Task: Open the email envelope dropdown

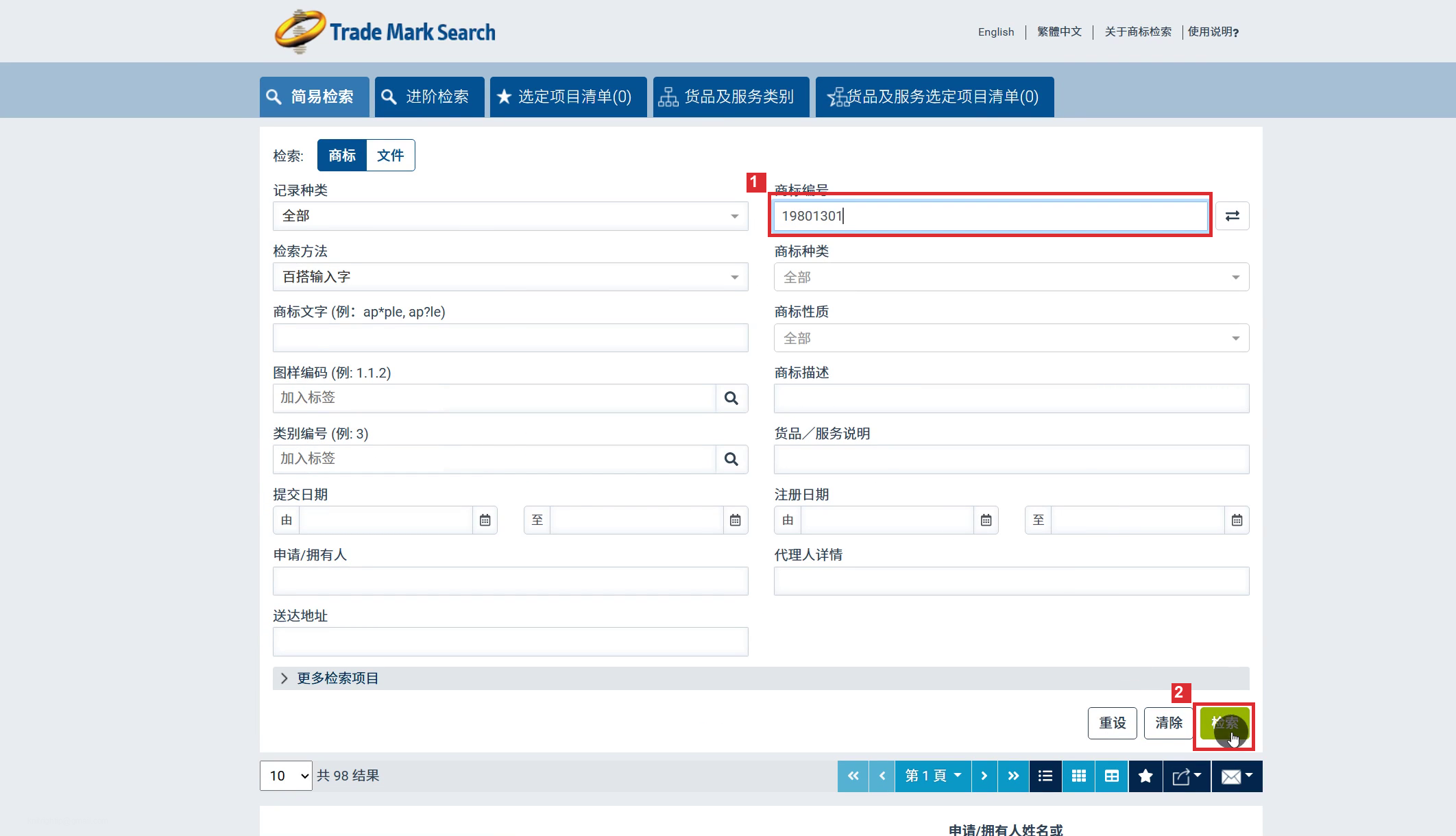Action: coord(1237,776)
